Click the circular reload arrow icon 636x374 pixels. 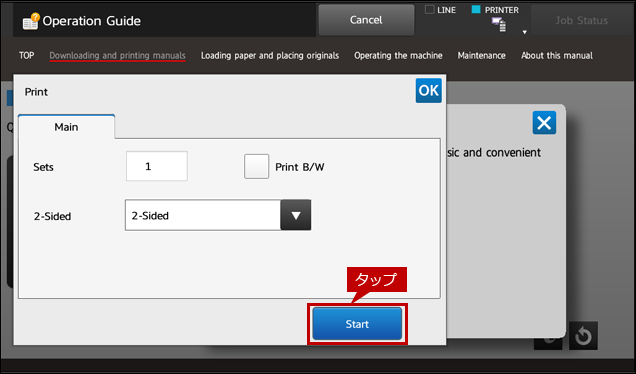coord(583,336)
